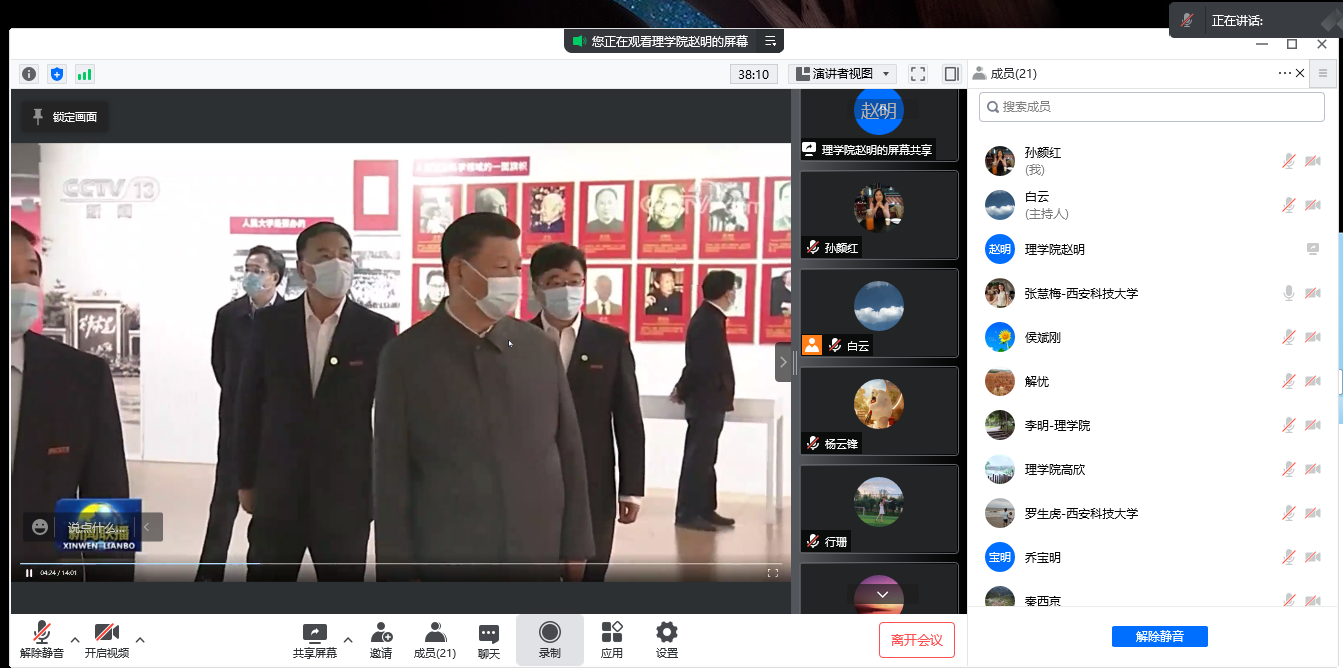This screenshot has height=668, width=1343.
Task: Click the host badge icon on 白云 thumbnail
Action: 812,345
